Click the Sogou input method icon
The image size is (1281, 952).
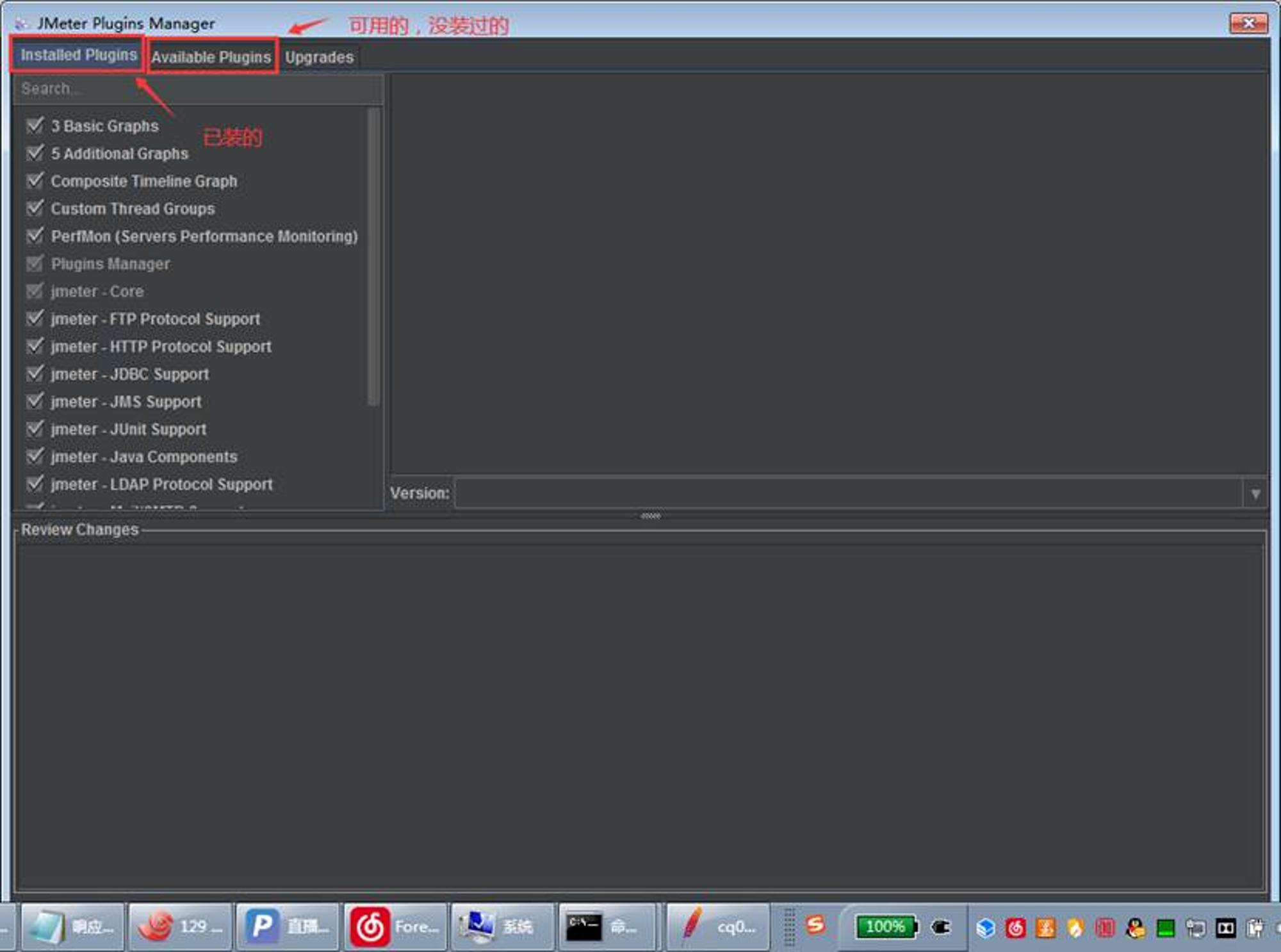point(815,924)
